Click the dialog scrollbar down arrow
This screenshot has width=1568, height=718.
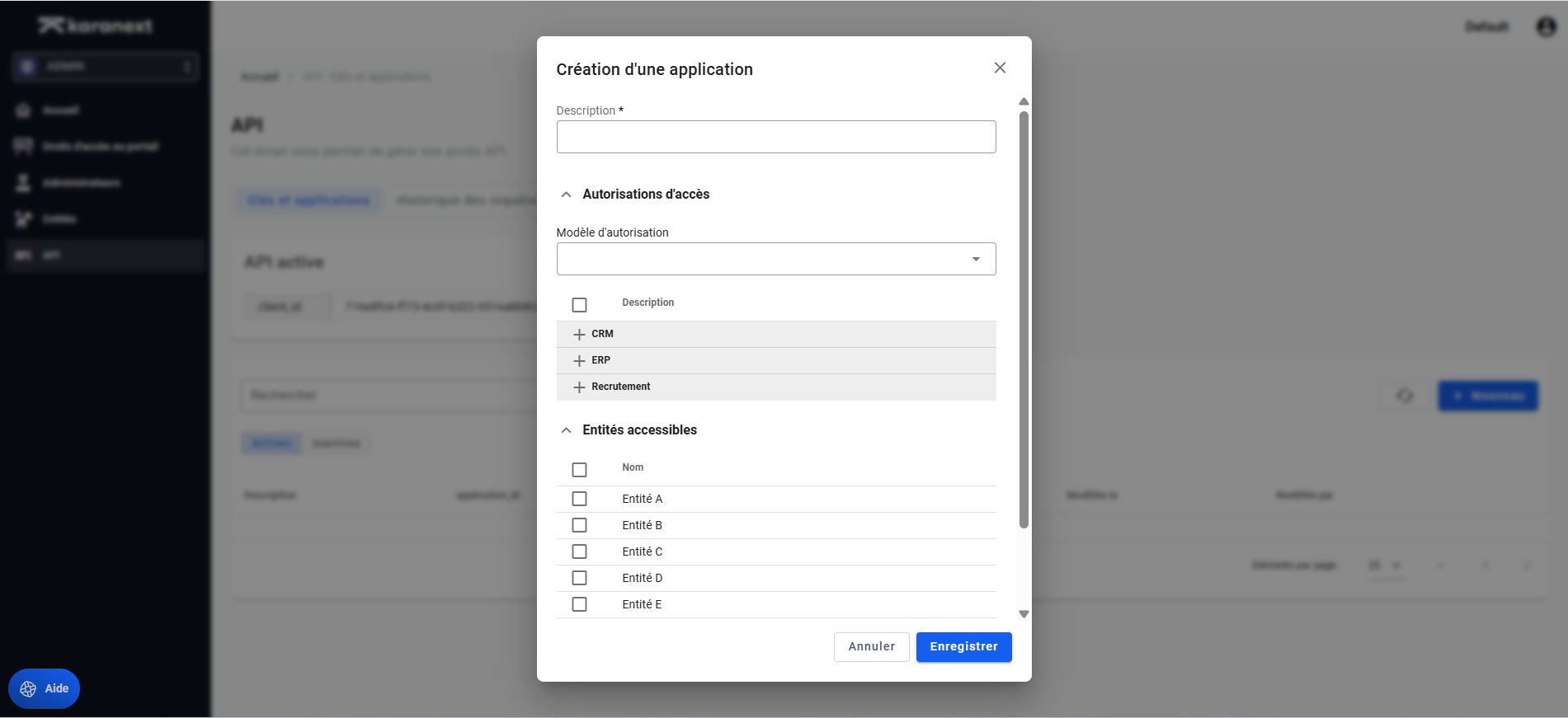click(1024, 614)
